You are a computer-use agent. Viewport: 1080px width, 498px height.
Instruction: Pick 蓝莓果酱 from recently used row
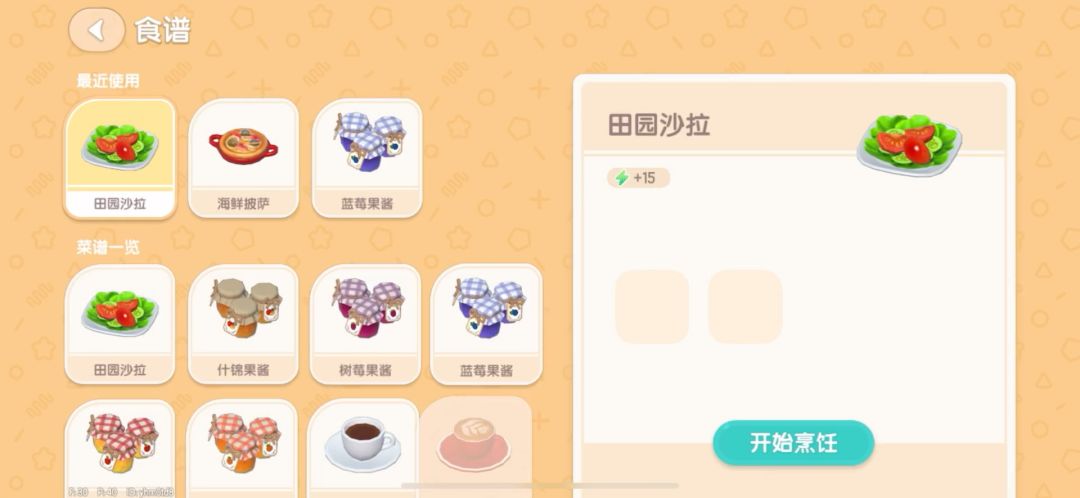point(367,158)
